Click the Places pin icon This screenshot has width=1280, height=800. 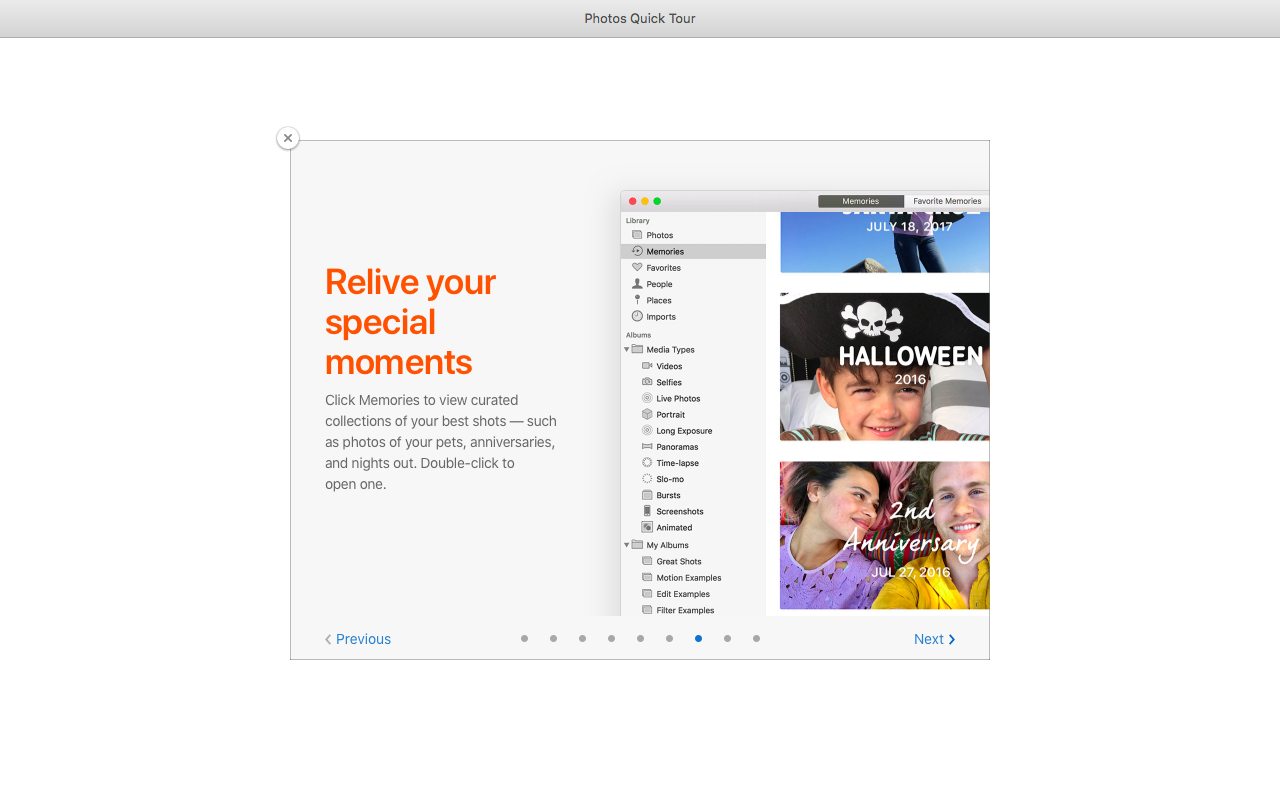click(637, 300)
